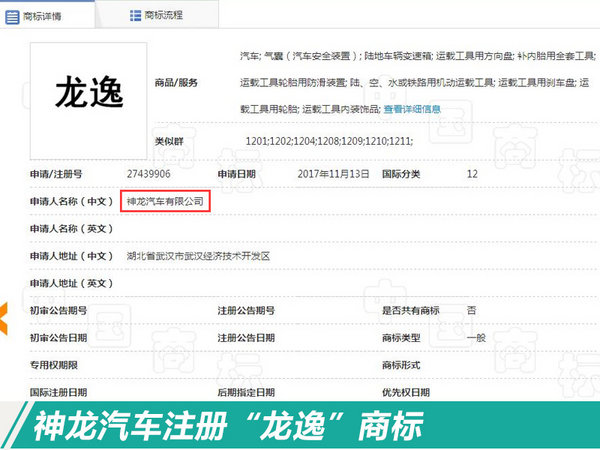The image size is (600, 450).
Task: Click the 类似群 label
Action: tap(169, 141)
